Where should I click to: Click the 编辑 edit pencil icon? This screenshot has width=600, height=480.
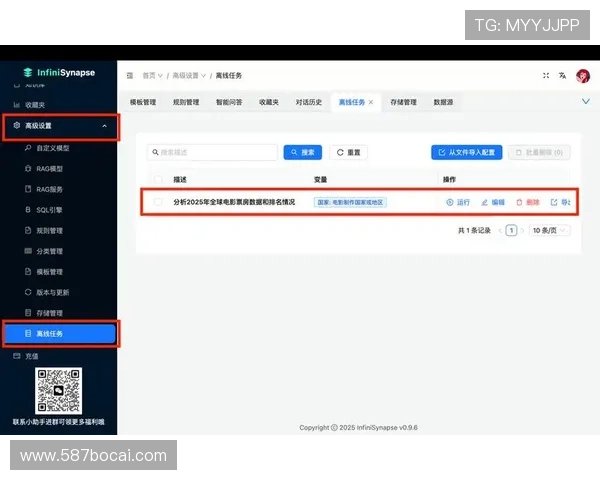coord(484,202)
